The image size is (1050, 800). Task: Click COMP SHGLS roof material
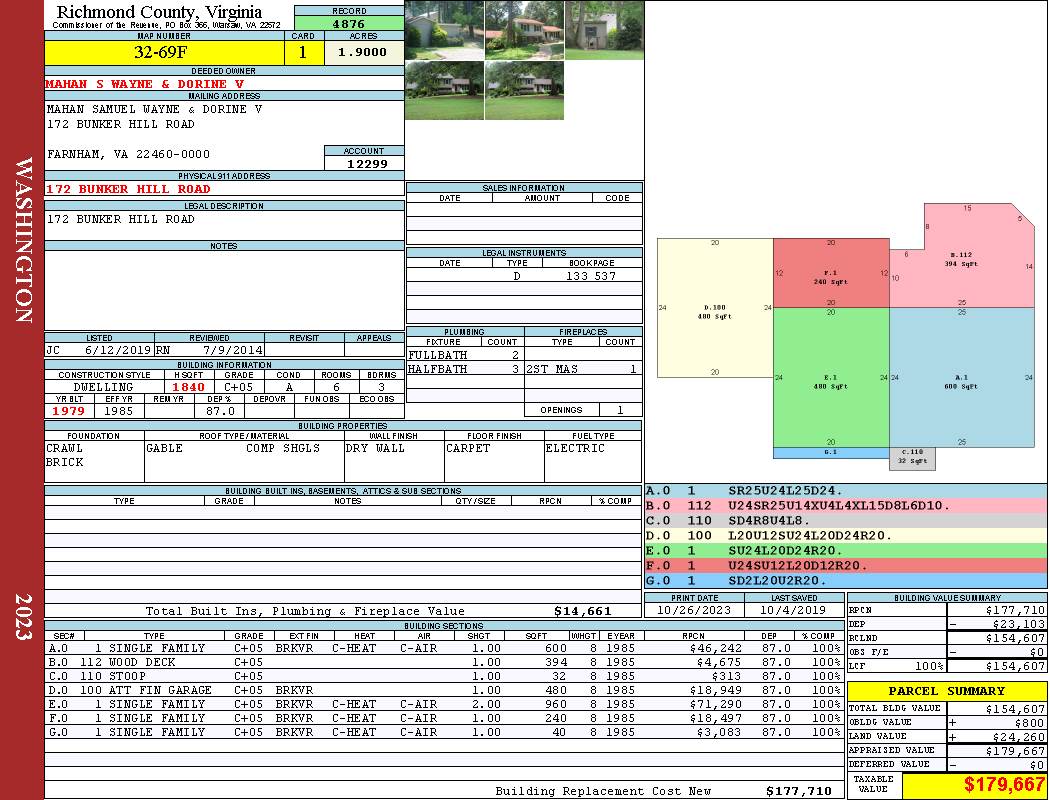pos(283,448)
